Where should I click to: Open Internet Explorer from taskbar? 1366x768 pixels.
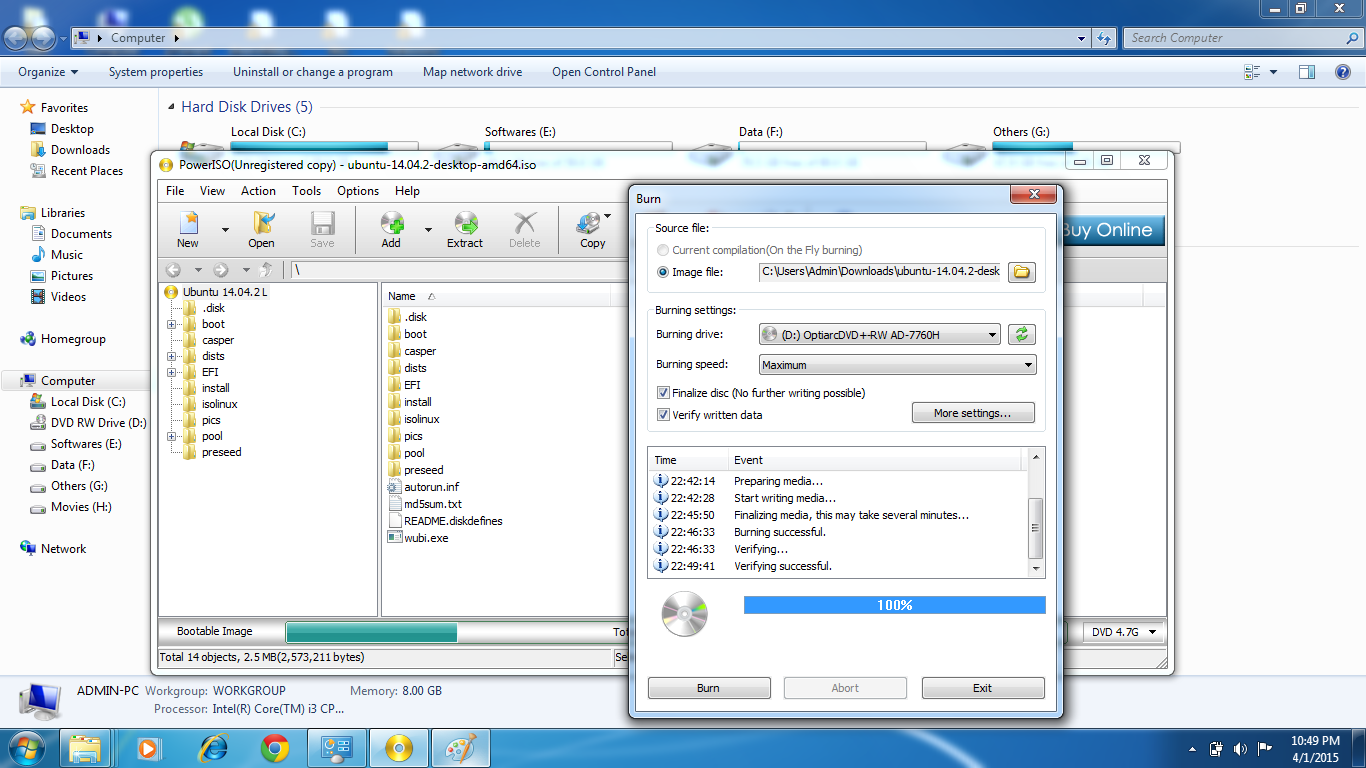click(x=213, y=748)
